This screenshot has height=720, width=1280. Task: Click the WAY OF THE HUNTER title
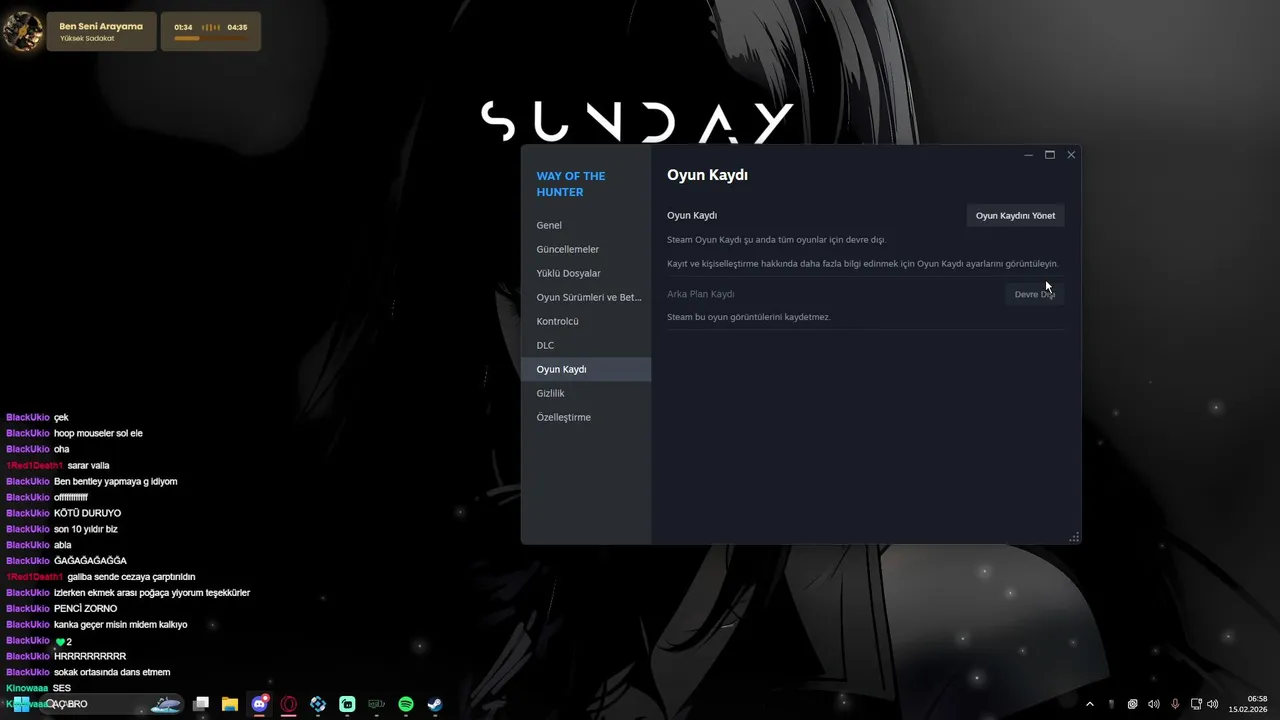pos(571,184)
